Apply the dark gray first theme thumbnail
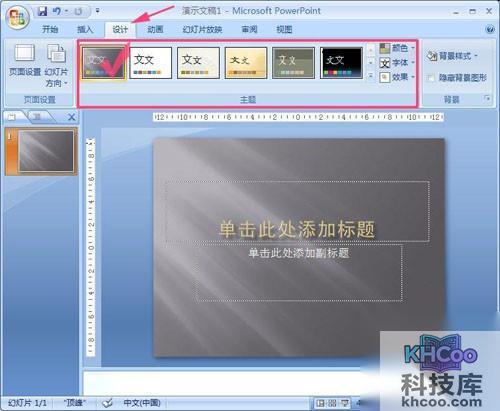Screen dimensions: 500x411 pyautogui.click(x=103, y=63)
